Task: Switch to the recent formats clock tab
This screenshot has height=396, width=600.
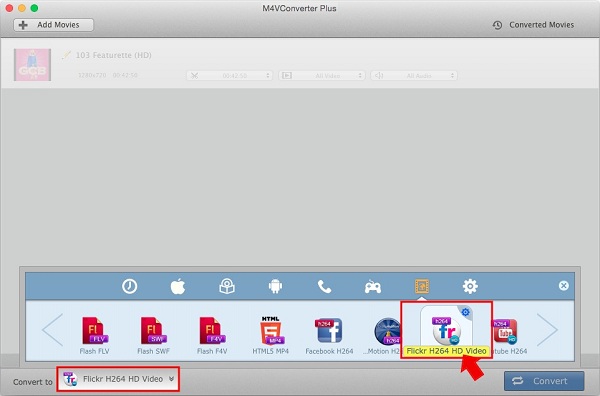Action: pos(130,286)
